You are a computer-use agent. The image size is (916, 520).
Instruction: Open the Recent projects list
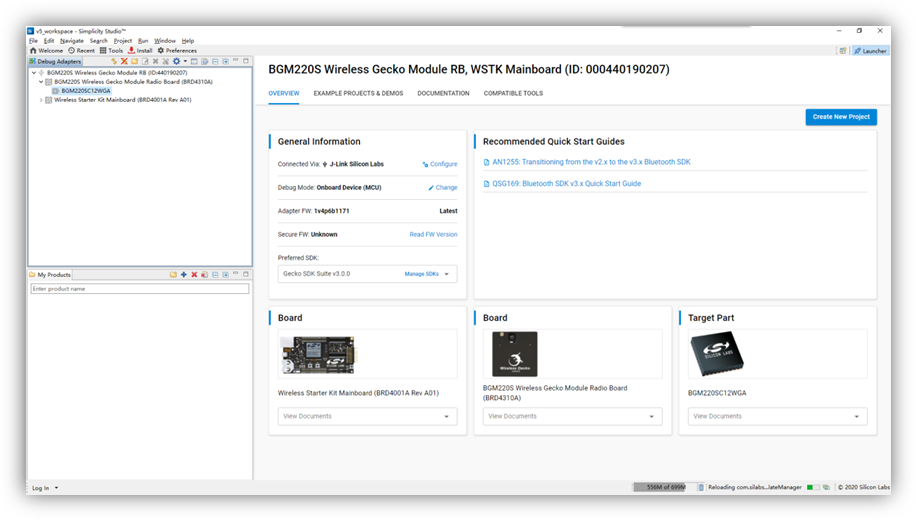tap(81, 51)
